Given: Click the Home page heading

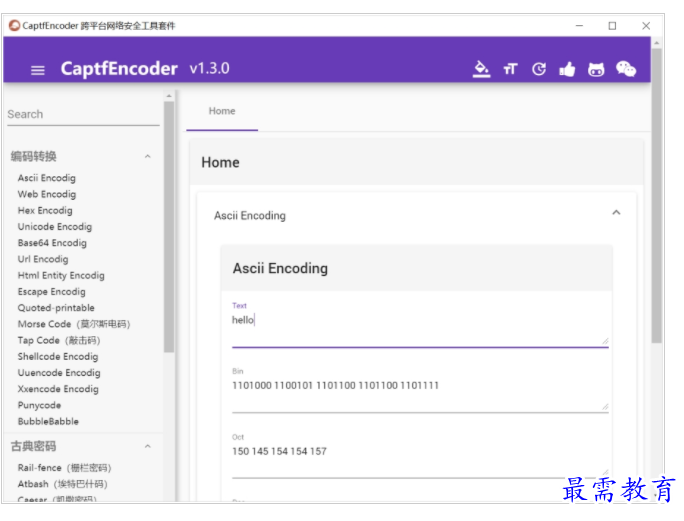Looking at the screenshot, I should (220, 162).
